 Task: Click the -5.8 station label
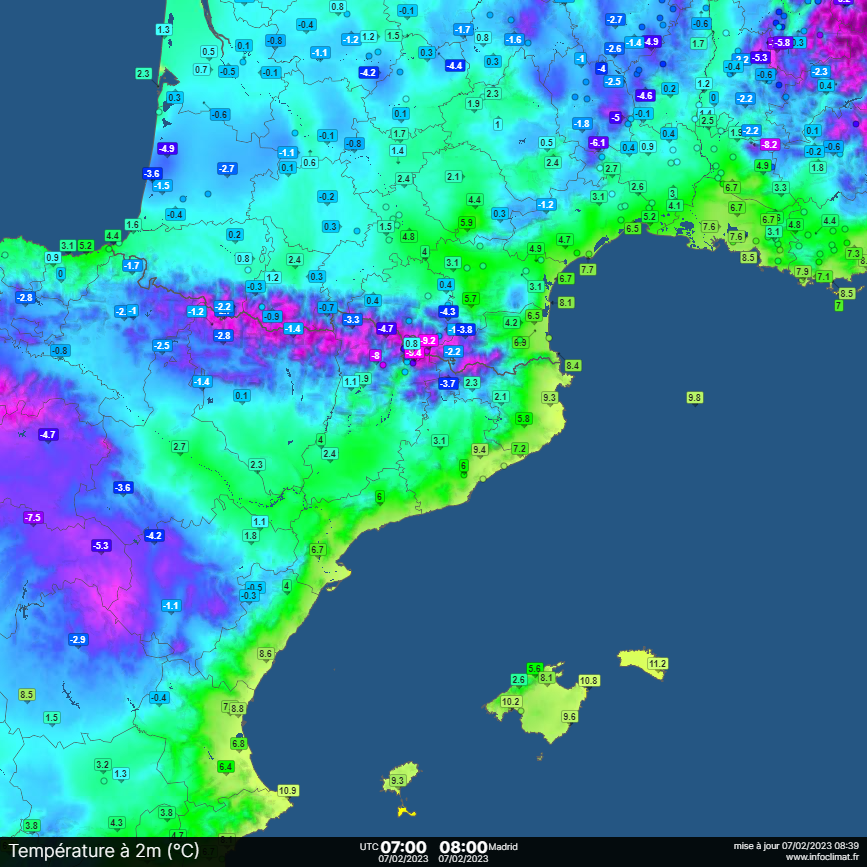pyautogui.click(x=783, y=43)
